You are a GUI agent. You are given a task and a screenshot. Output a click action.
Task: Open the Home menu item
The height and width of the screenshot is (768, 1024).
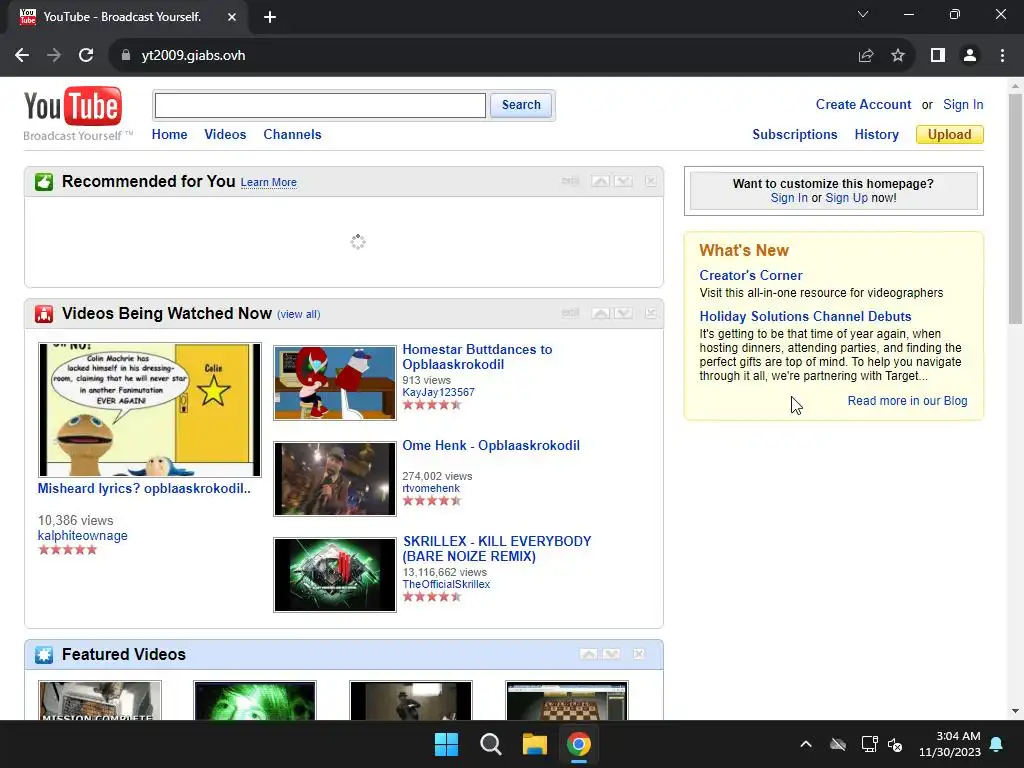coord(170,135)
